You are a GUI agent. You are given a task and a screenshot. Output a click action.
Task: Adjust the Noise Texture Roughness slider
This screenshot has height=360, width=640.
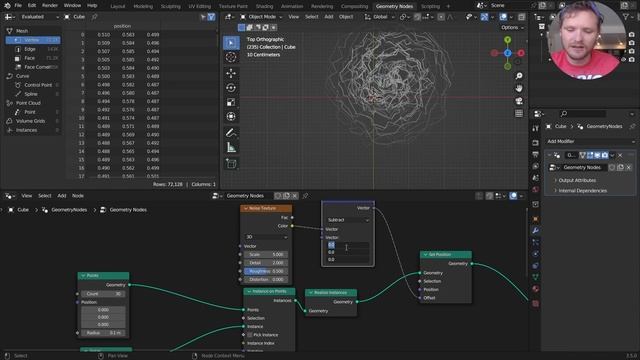(266, 271)
